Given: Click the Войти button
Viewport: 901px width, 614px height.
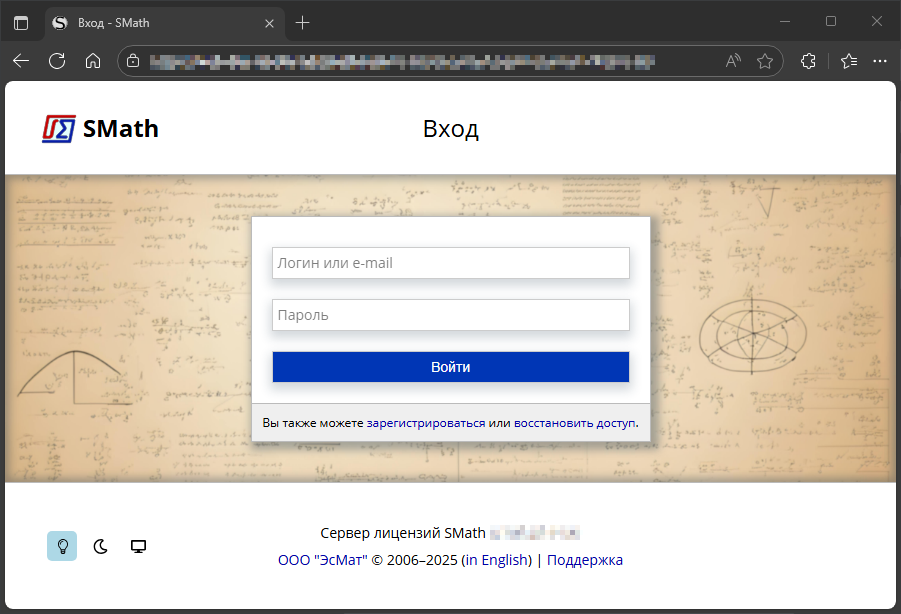Looking at the screenshot, I should 451,367.
